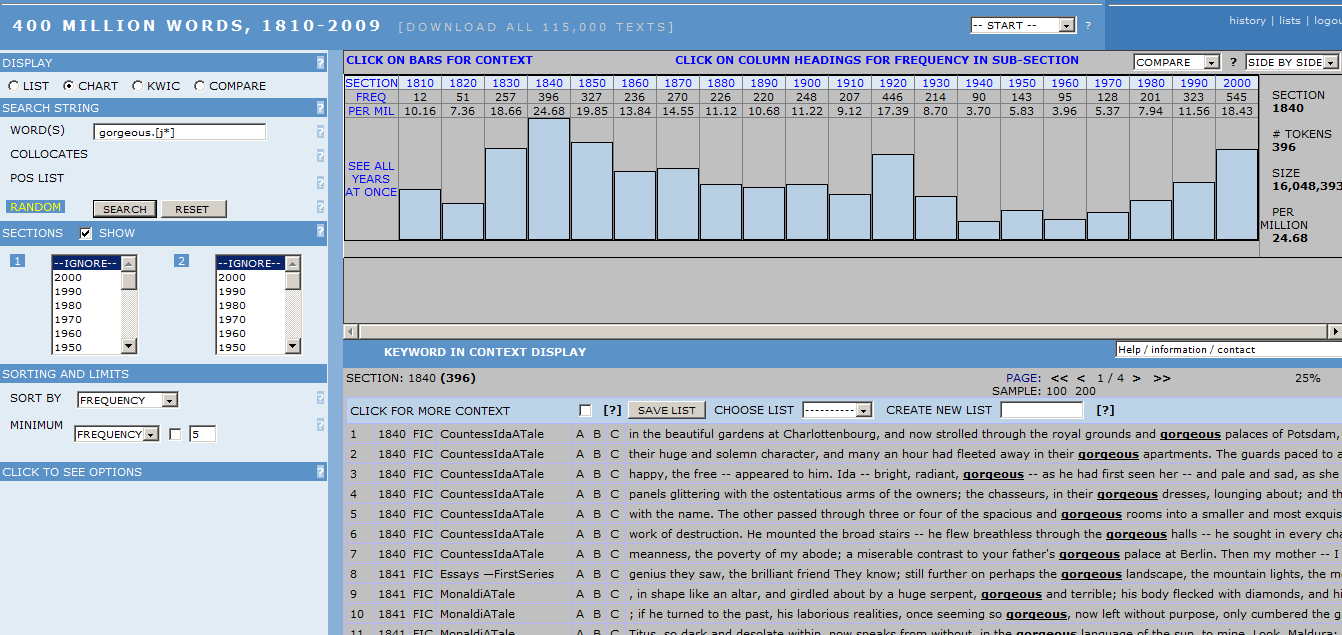Click the help icon in SECTIONS header
The height and width of the screenshot is (635, 1342).
320,232
